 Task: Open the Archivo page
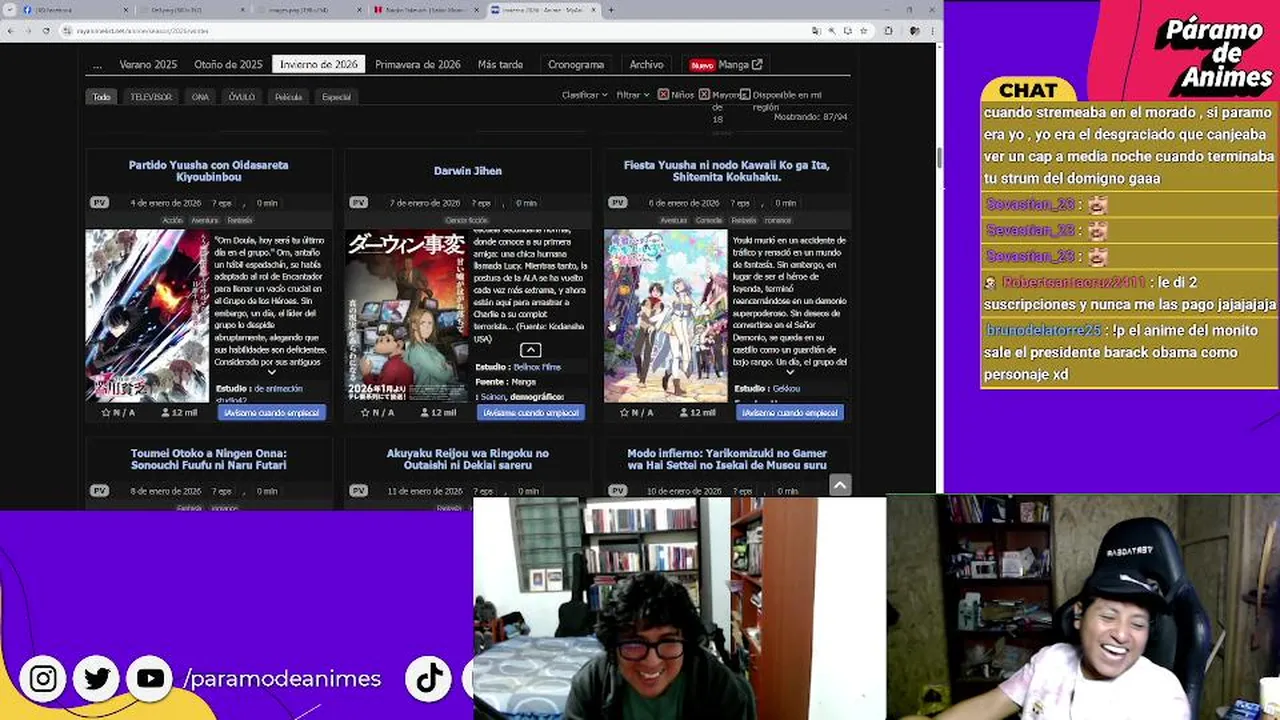tap(646, 64)
